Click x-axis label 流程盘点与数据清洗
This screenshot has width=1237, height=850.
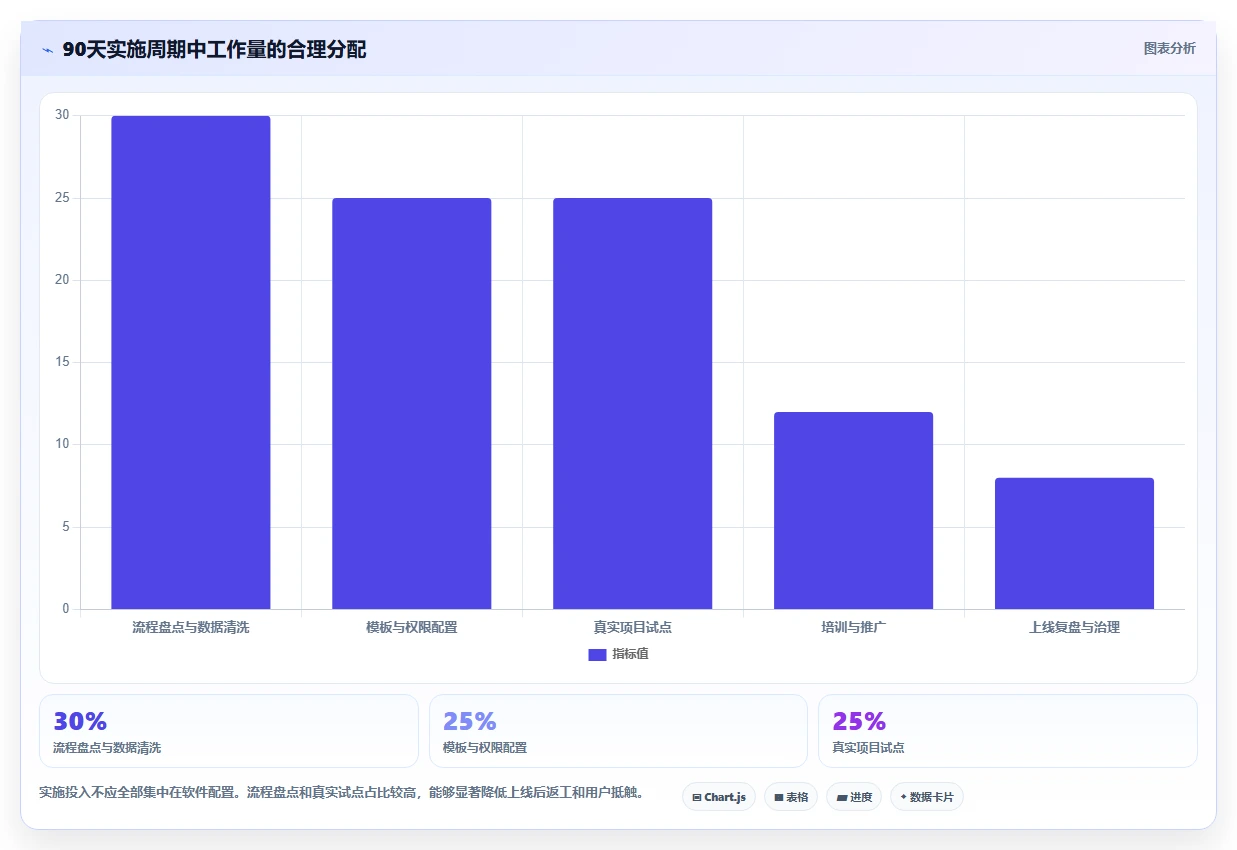click(x=190, y=628)
